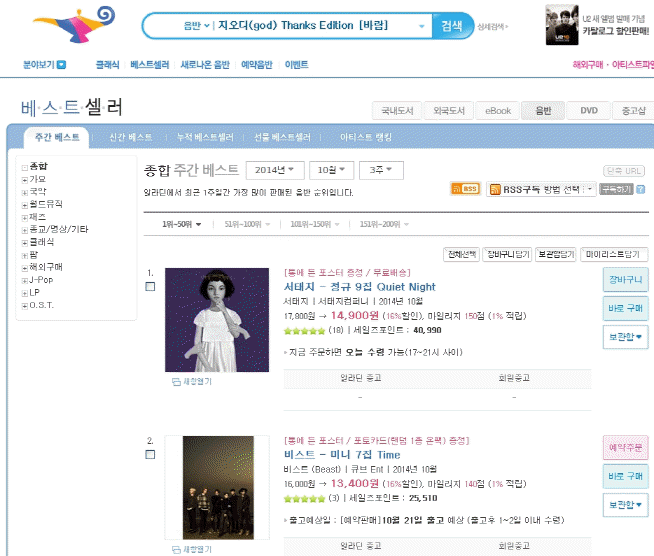Click 바로 구매 for Quiet Night
This screenshot has width=654, height=556.
tap(626, 308)
